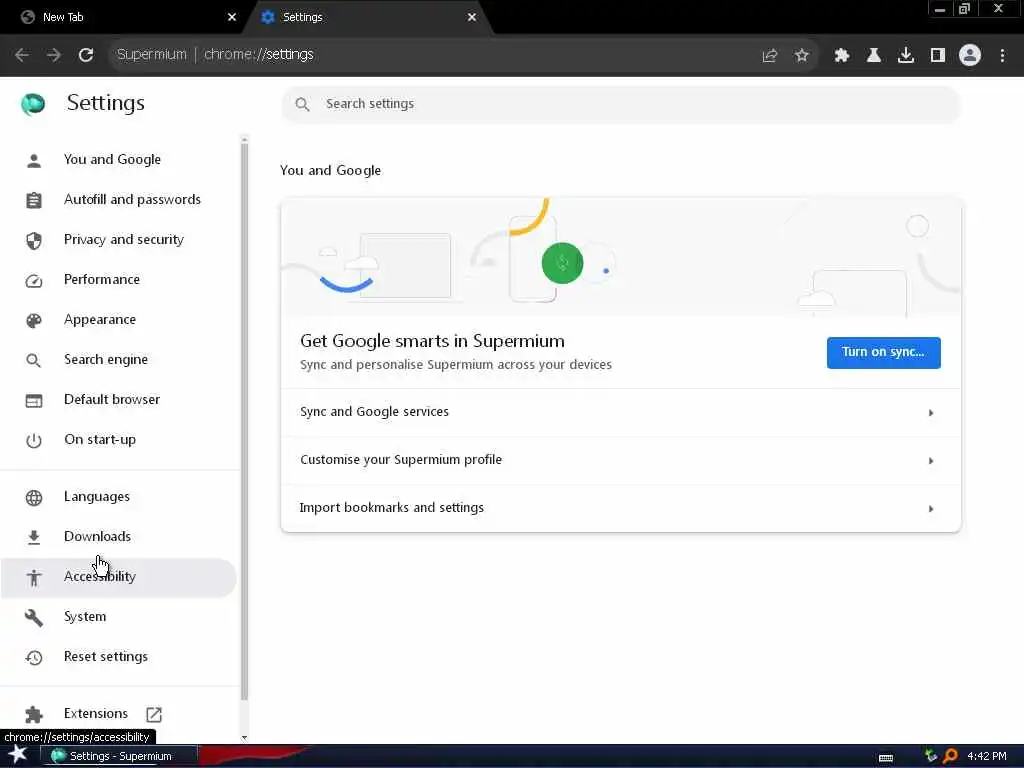Click the forward navigation arrow
1024x768 pixels.
click(x=54, y=55)
